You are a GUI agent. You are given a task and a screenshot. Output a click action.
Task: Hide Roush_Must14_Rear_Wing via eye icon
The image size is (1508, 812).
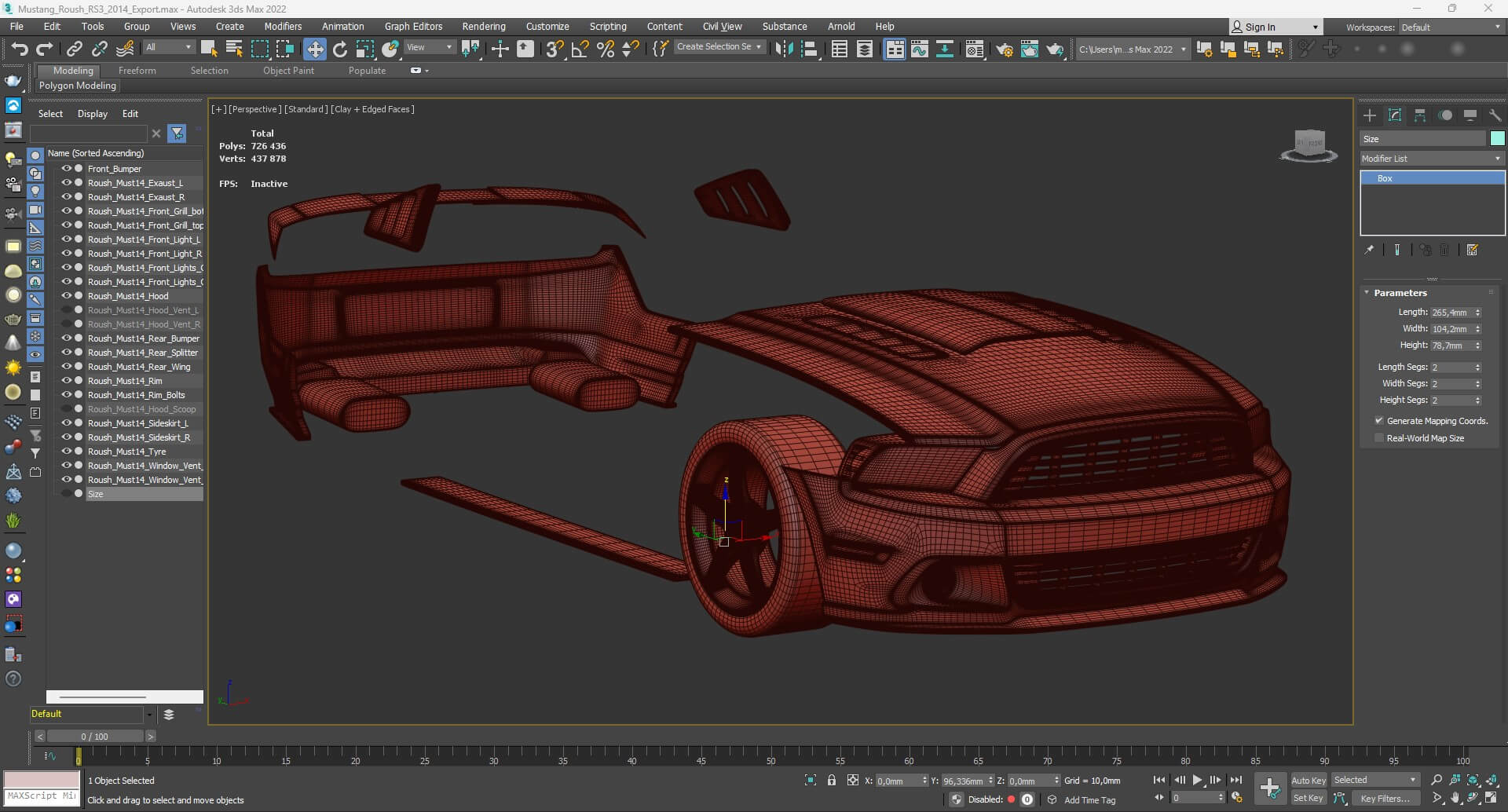coord(67,366)
